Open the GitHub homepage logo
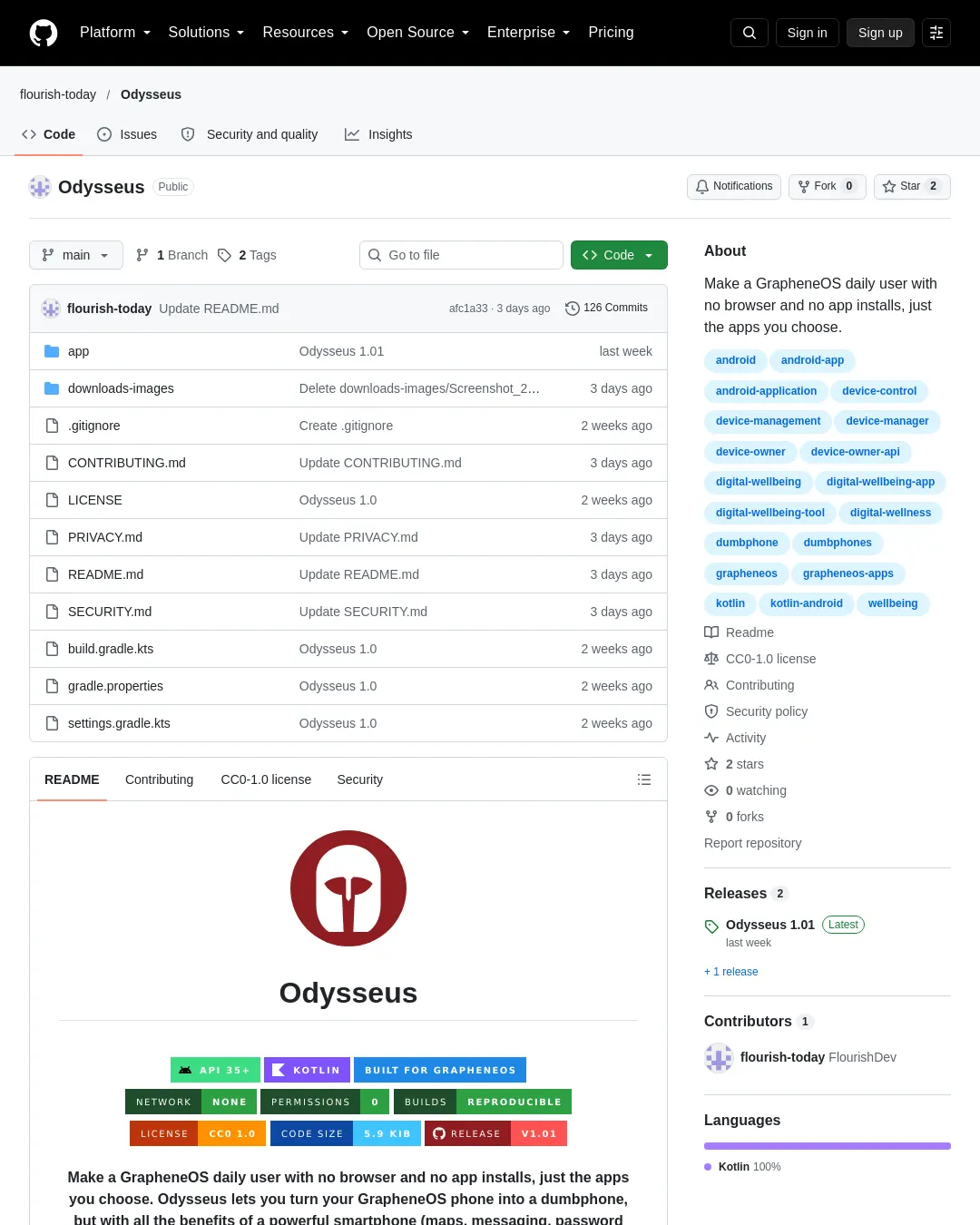 point(44,33)
